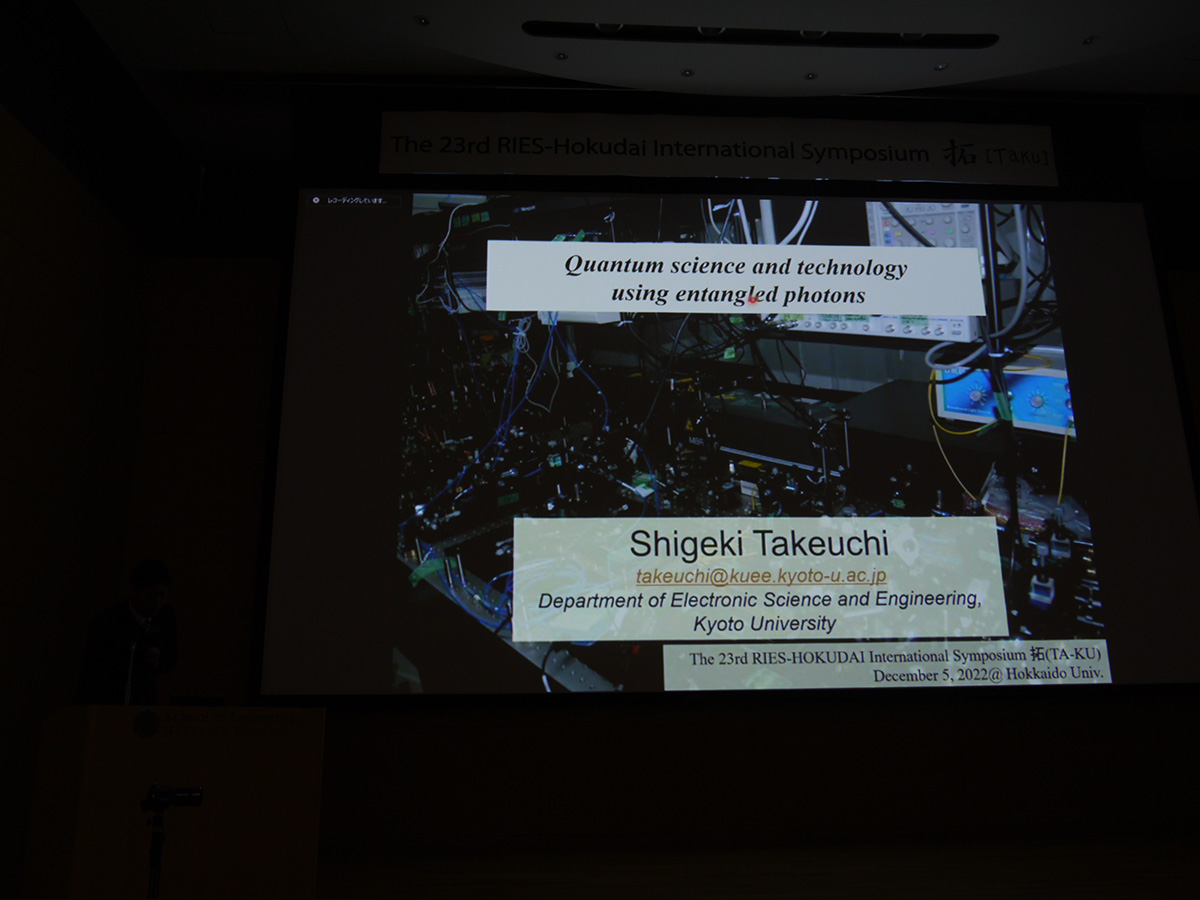Select the "December 5, 2022@ Hokkaido Univ." line

tap(988, 675)
